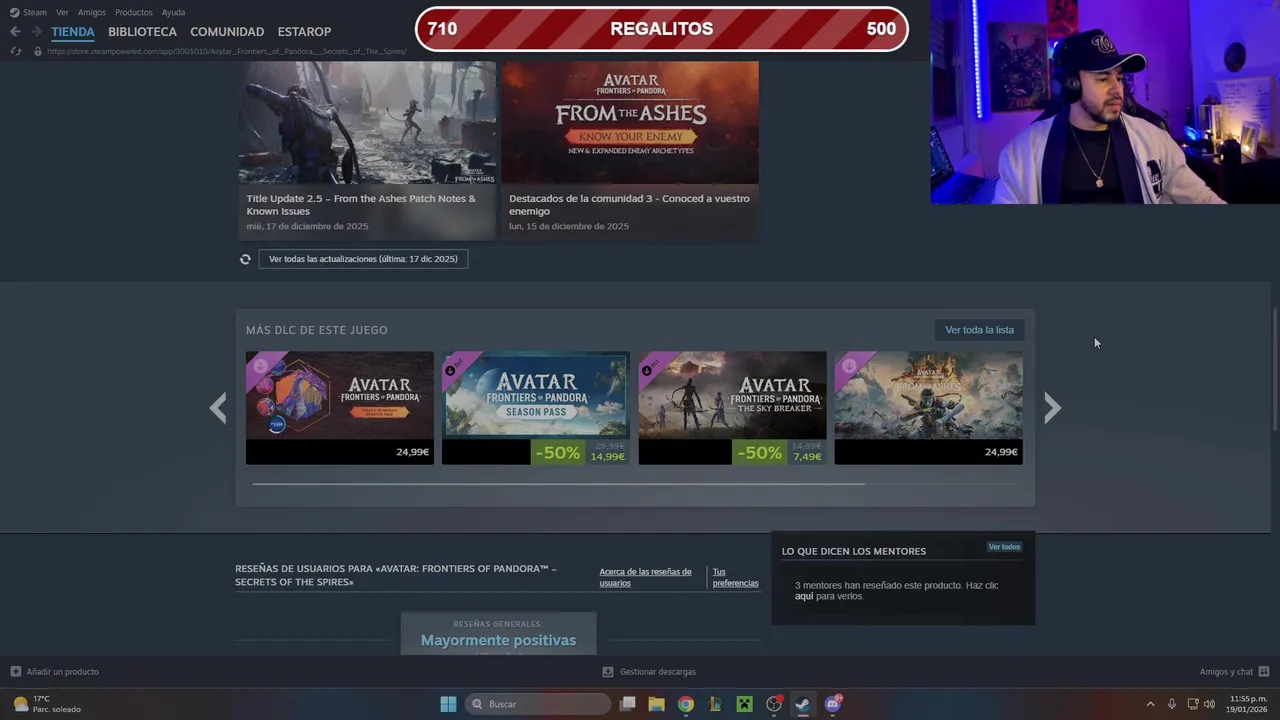1280x720 pixels.
Task: Open Discord from the taskbar
Action: click(833, 704)
